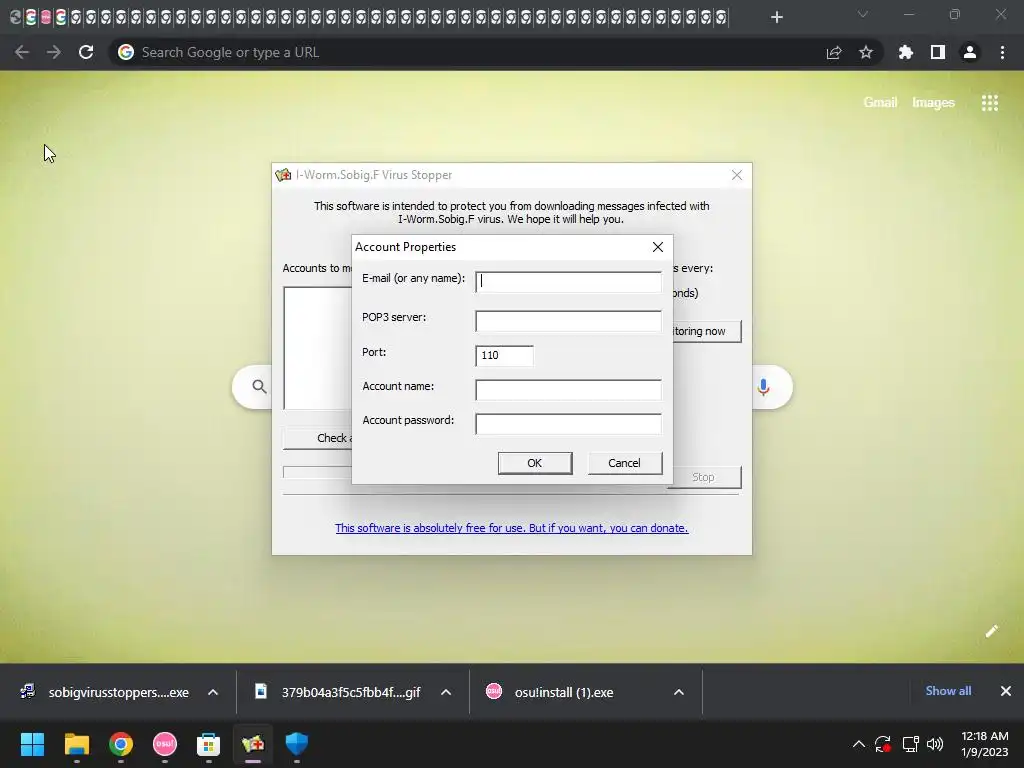Open the Google Images link
This screenshot has height=768, width=1024.
pos(933,103)
